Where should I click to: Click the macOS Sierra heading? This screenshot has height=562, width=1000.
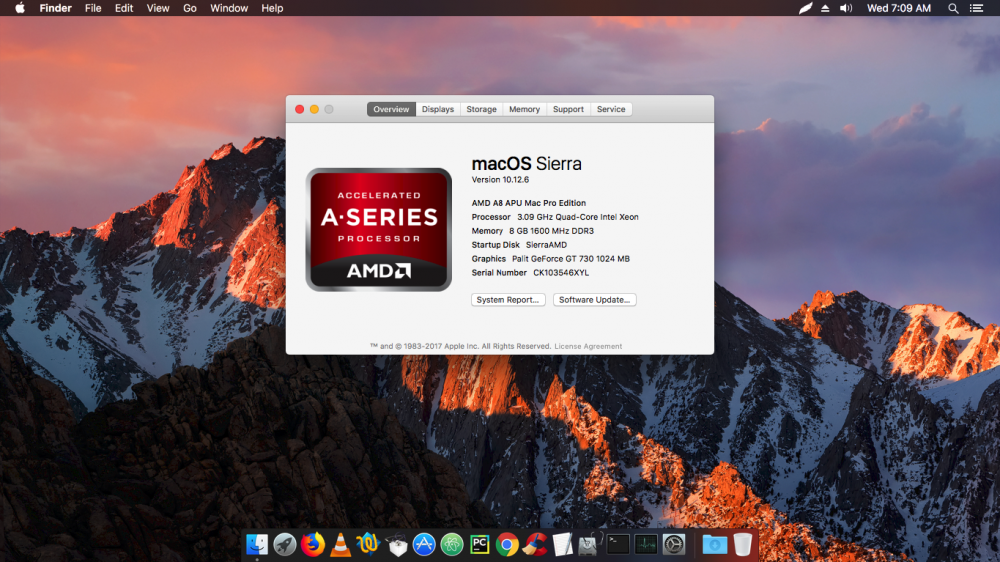pos(526,164)
